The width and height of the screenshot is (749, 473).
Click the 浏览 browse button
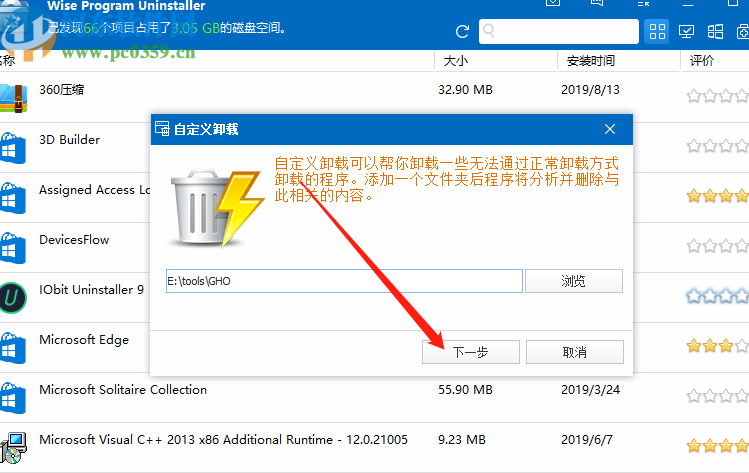point(574,281)
